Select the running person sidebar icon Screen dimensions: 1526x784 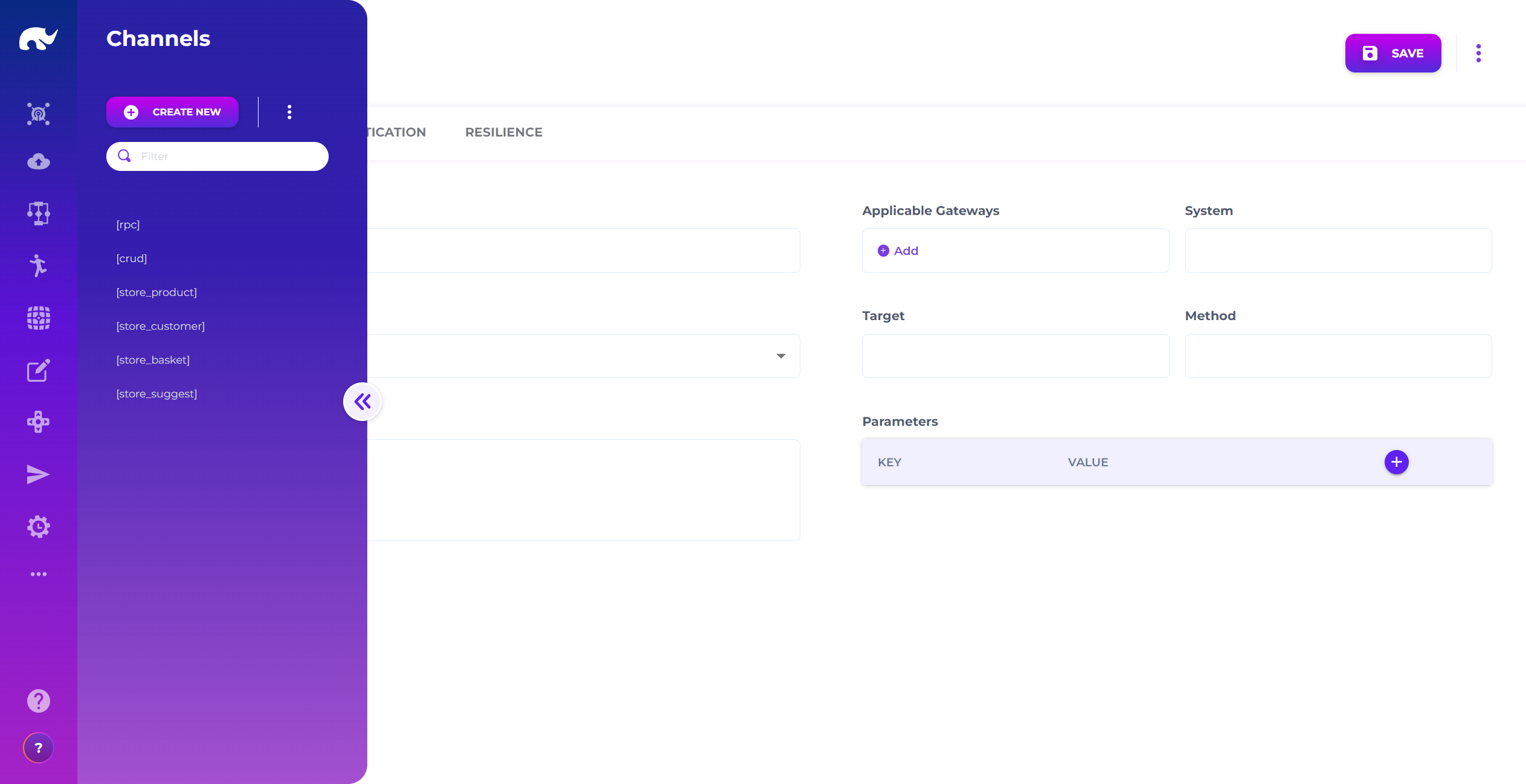(39, 266)
